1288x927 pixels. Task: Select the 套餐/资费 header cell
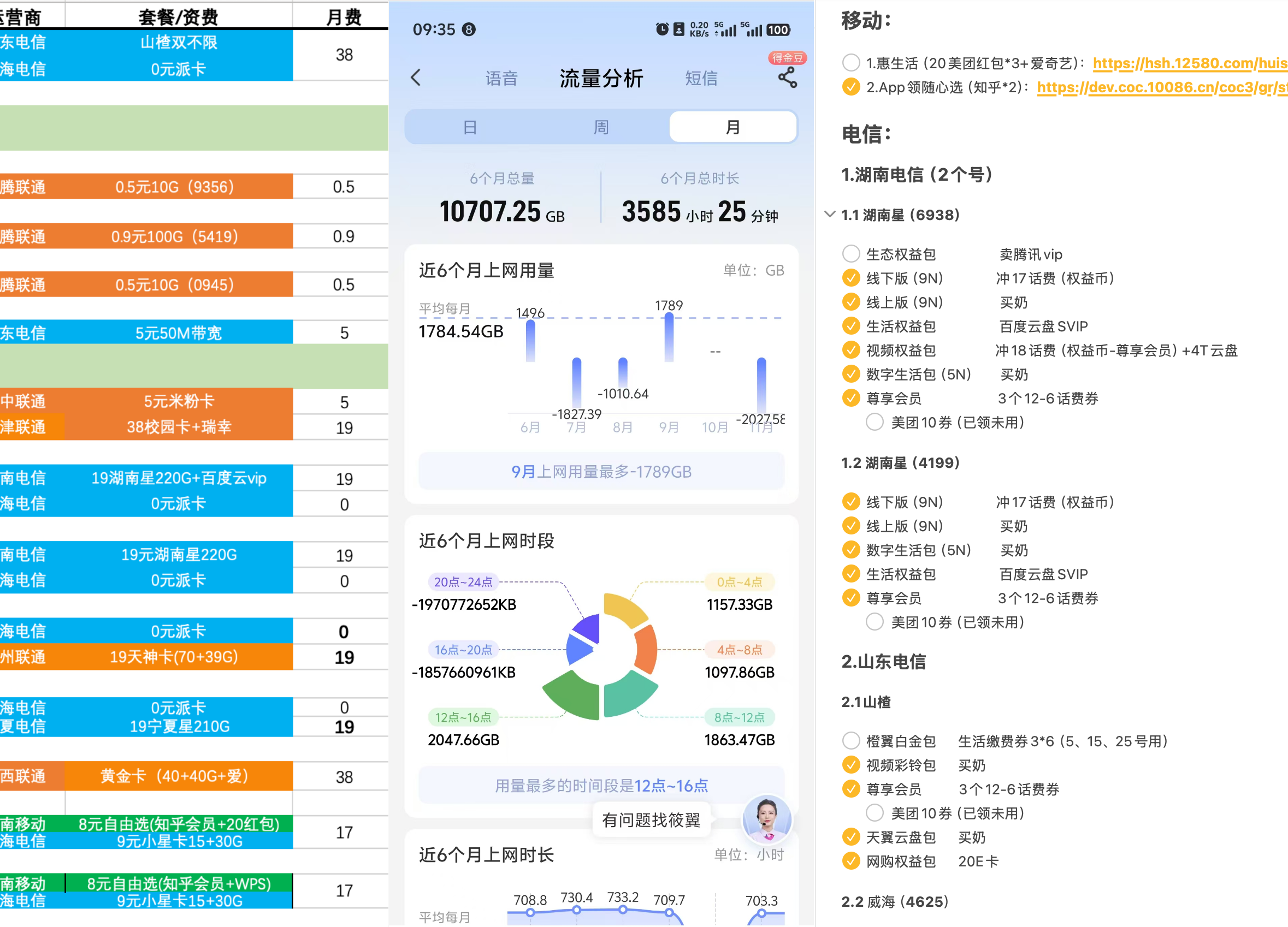[x=178, y=16]
